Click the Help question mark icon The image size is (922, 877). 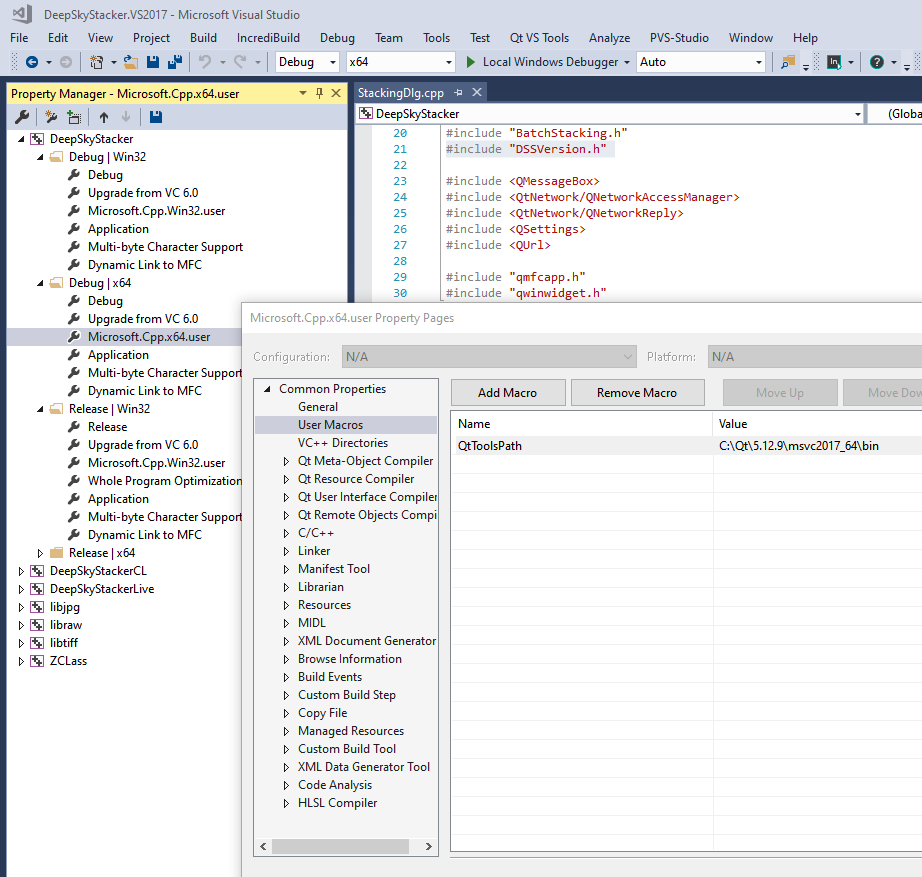877,62
